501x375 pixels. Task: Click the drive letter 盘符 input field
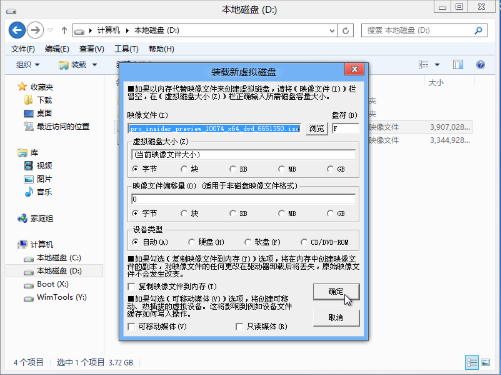(x=345, y=129)
